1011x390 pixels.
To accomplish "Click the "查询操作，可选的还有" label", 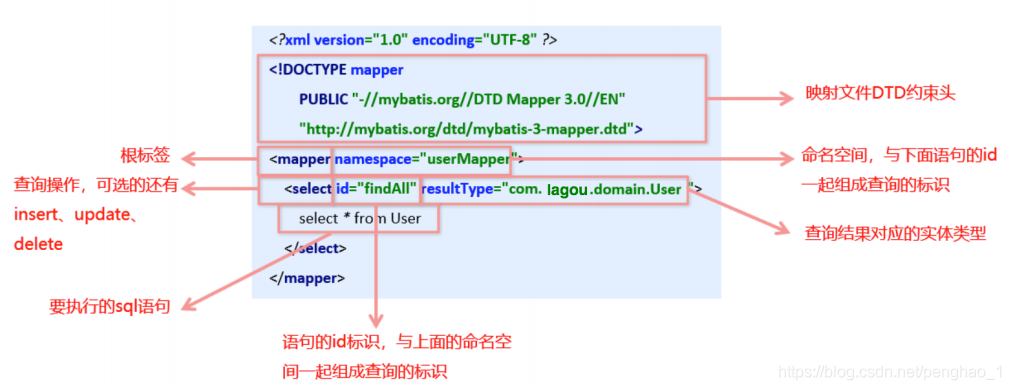I will (x=95, y=186).
